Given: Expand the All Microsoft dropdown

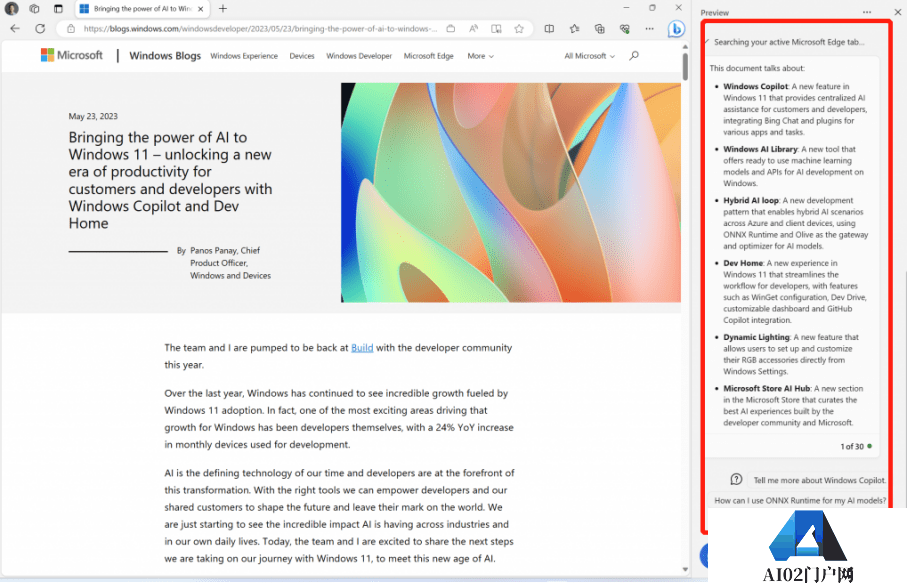Looking at the screenshot, I should [590, 56].
